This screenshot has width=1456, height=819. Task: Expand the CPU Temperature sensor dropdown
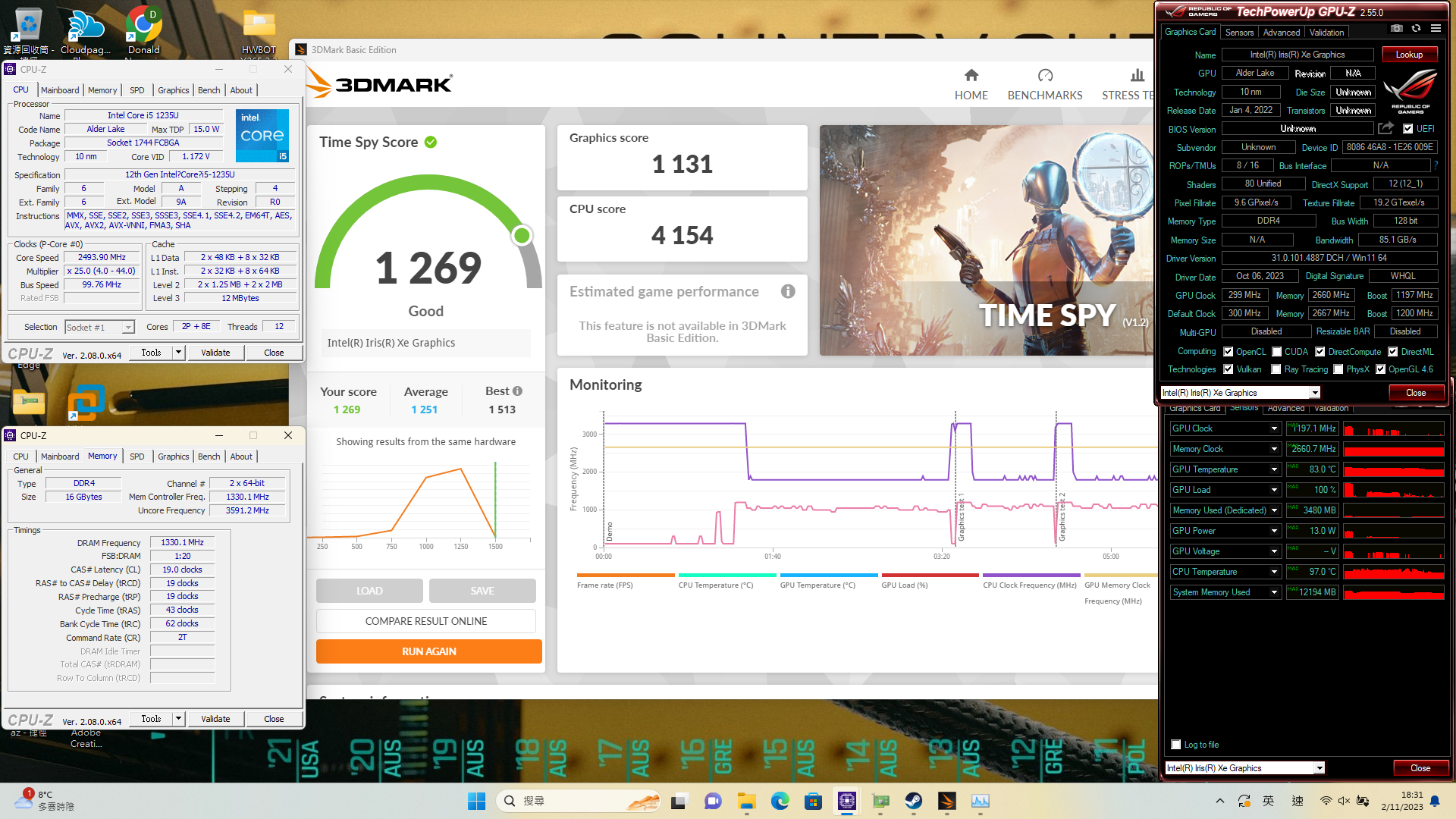pos(1274,572)
